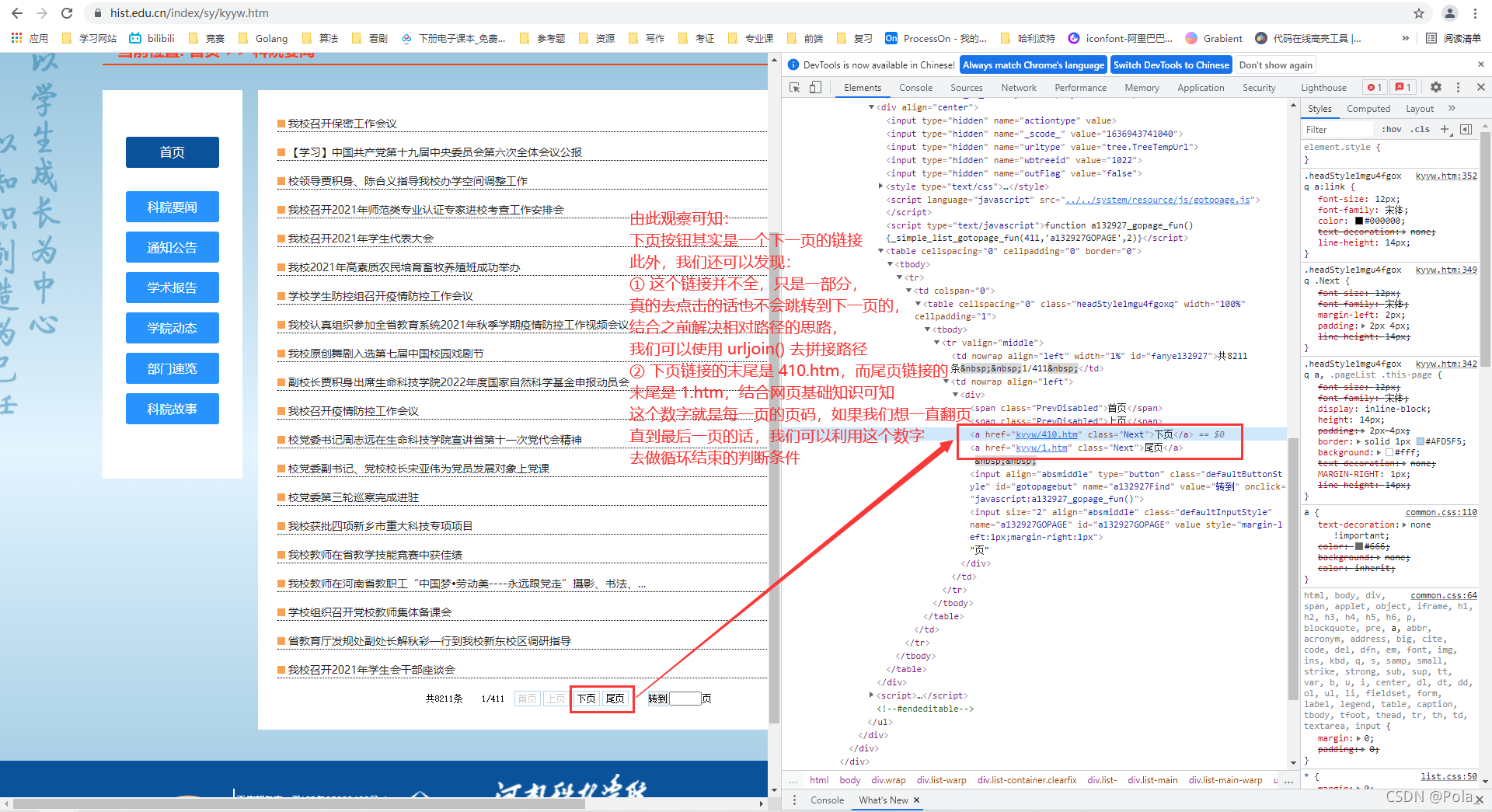Click Always match Chrome's language button
The height and width of the screenshot is (812, 1492).
click(1033, 65)
